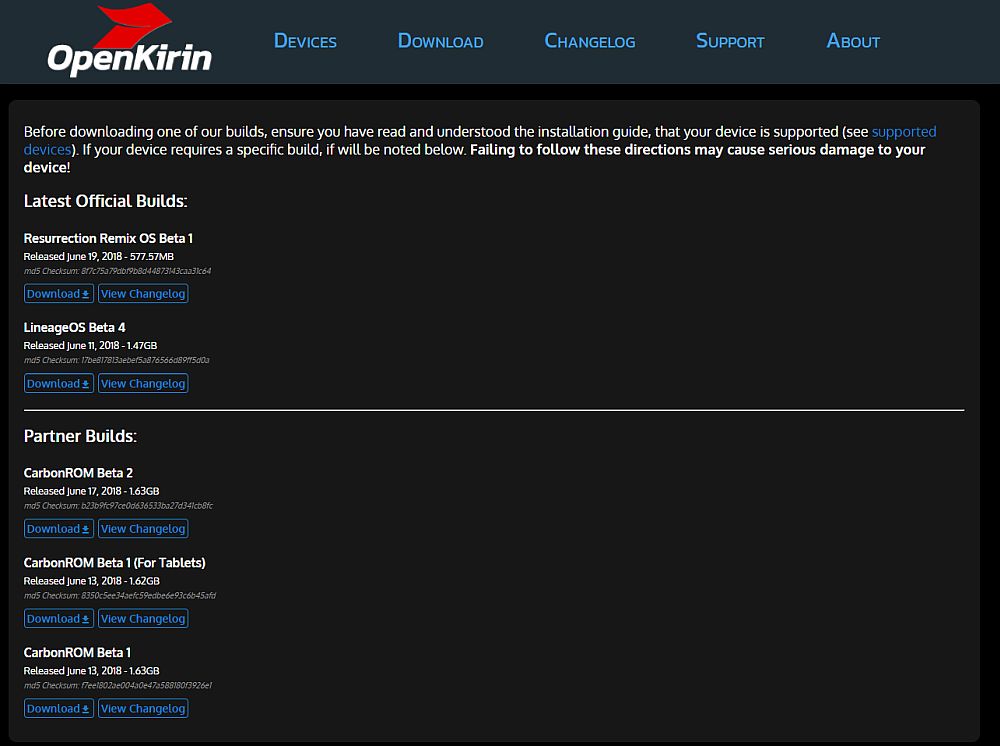
Task: Follow the supported devices link
Action: pos(904,132)
